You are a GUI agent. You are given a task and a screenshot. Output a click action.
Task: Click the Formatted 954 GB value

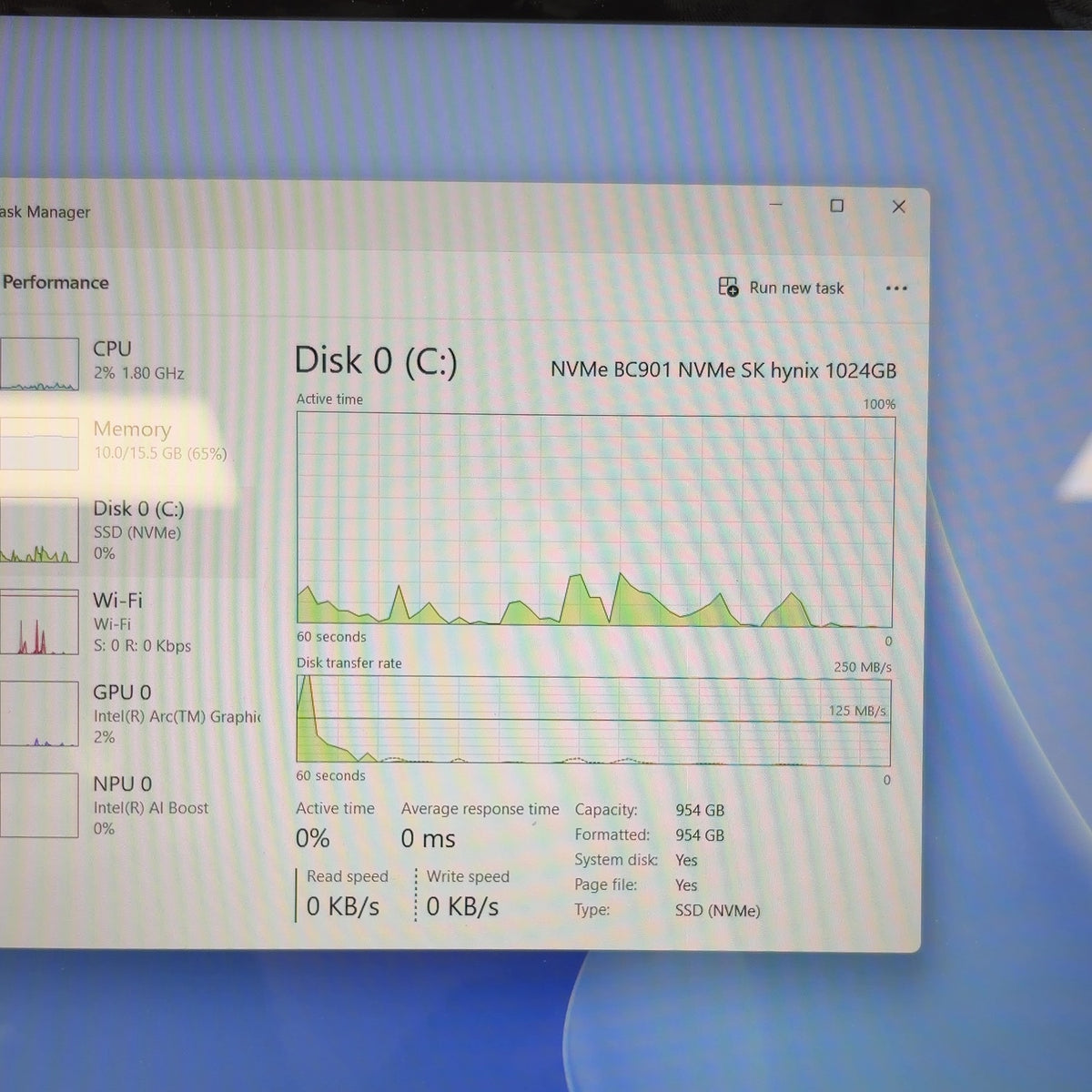pos(700,834)
